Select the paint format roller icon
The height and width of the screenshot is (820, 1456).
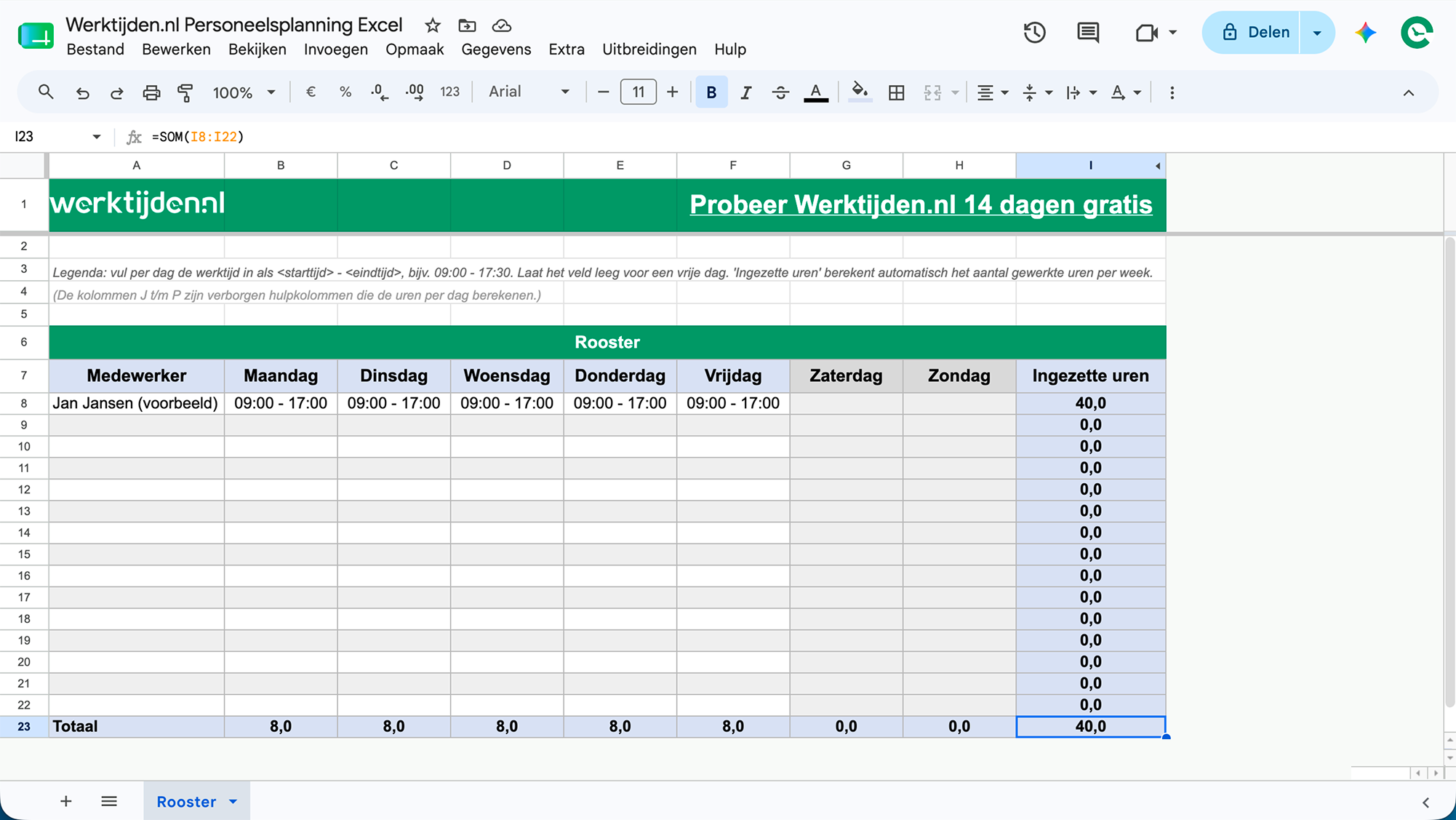(185, 92)
